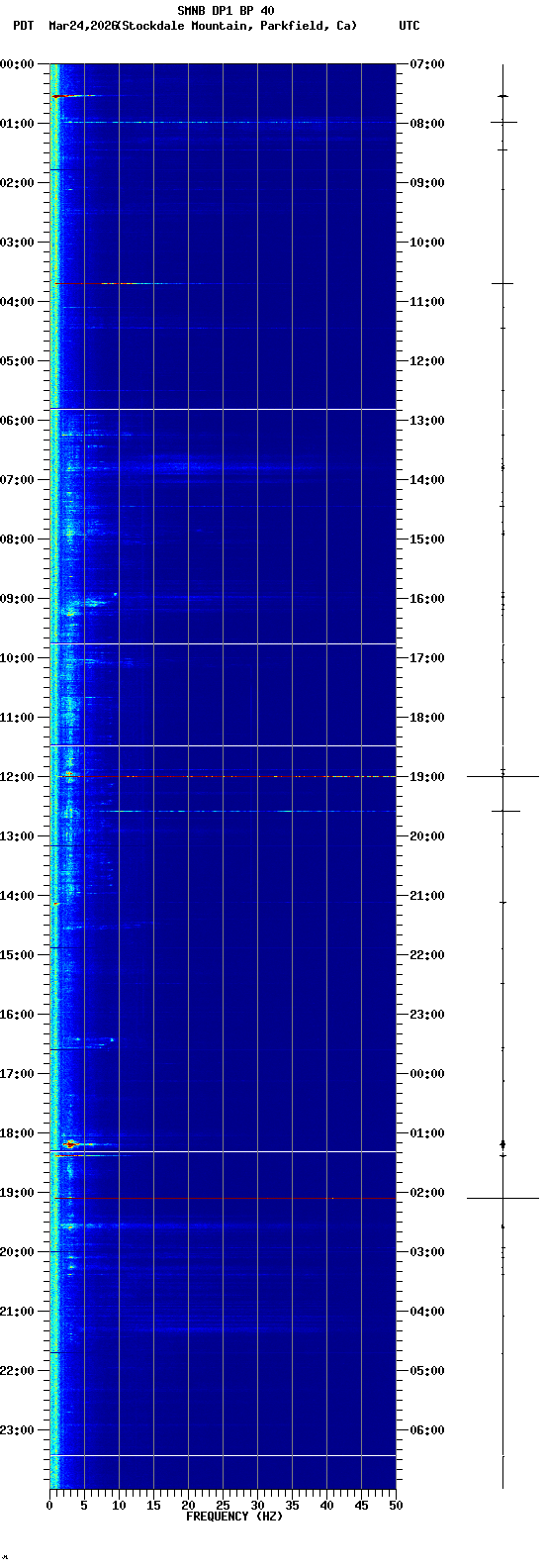
Task: Click the UTC time label '21:00'
Action: click(x=427, y=896)
